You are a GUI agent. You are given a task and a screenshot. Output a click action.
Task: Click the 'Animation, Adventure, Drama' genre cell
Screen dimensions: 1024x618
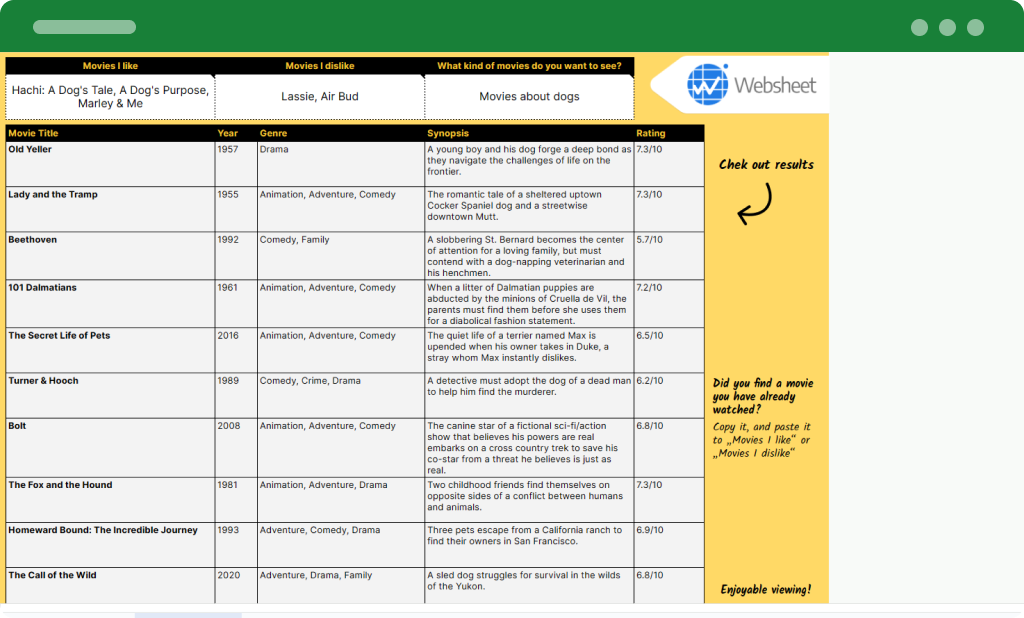click(341, 500)
